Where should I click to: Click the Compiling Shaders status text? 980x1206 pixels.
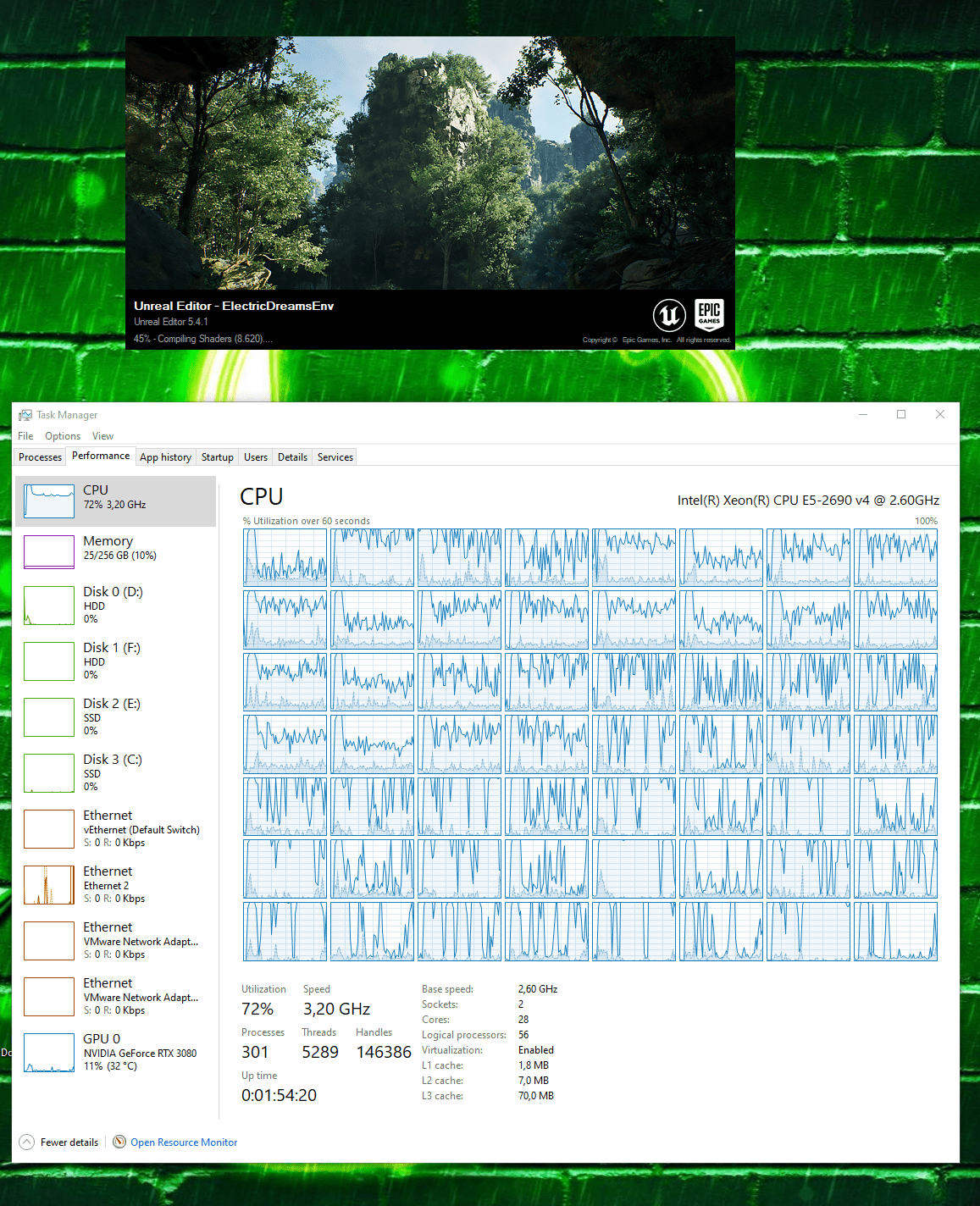[x=203, y=339]
